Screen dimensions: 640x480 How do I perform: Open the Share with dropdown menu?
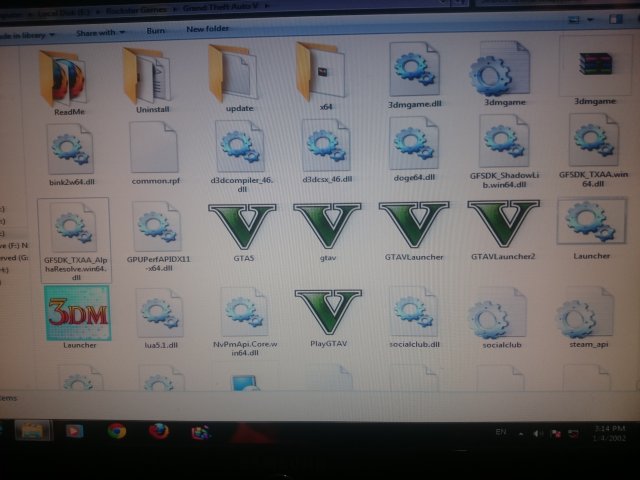click(x=98, y=31)
